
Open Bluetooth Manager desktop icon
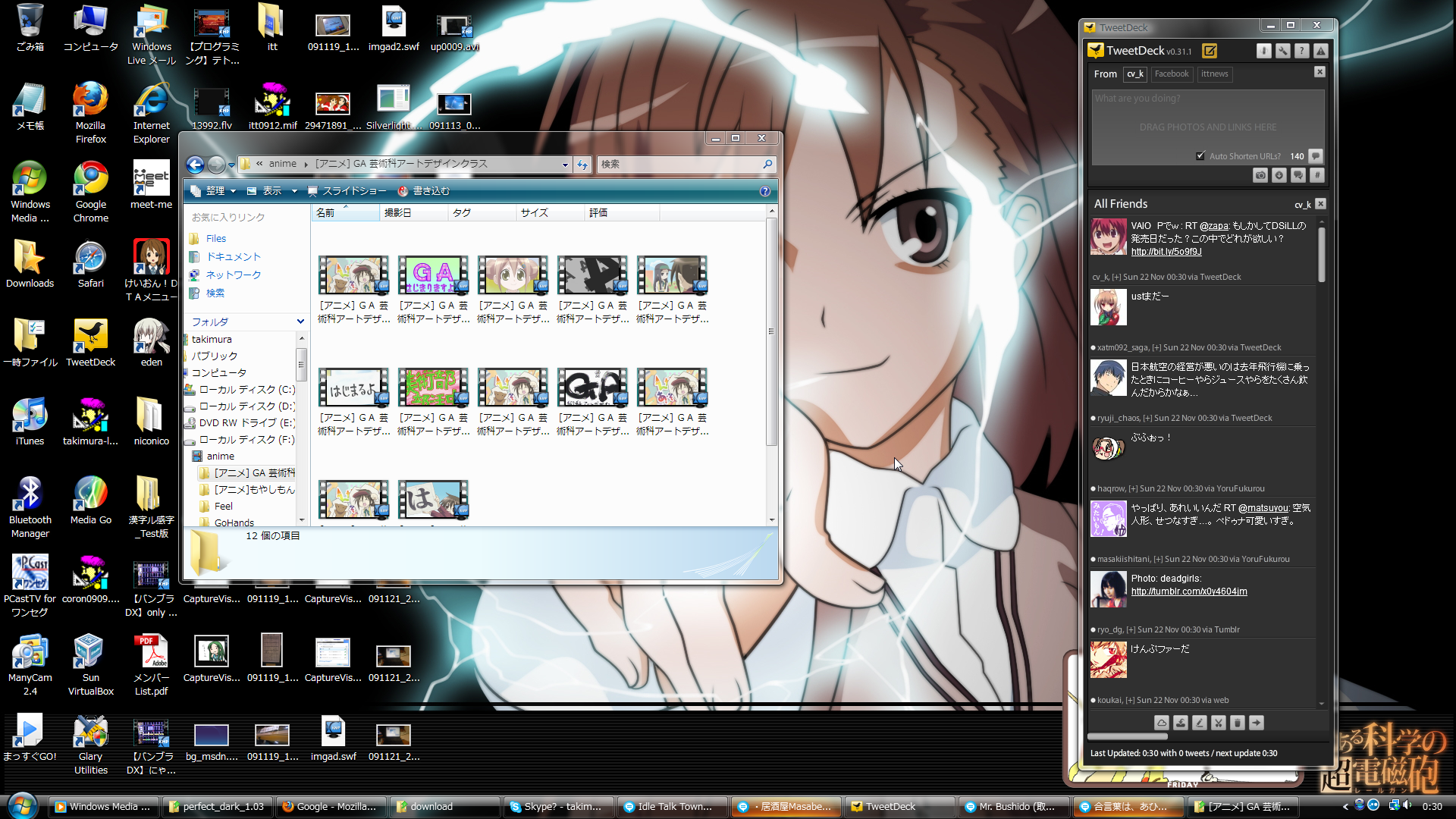point(30,507)
